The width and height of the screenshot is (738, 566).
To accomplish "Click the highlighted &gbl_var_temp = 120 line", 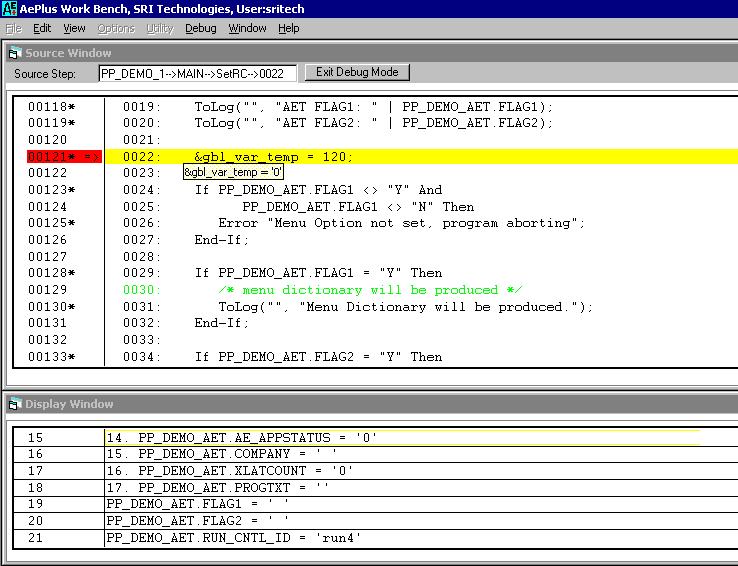I will click(273, 157).
